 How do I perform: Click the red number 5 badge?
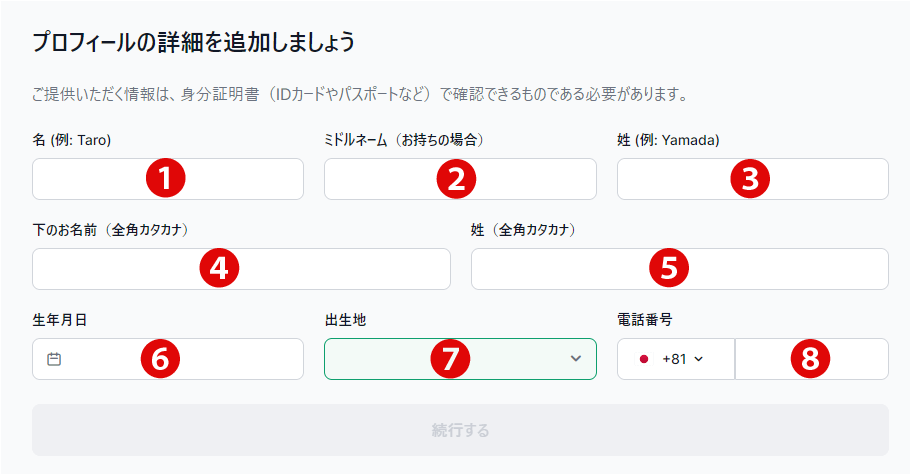(669, 267)
